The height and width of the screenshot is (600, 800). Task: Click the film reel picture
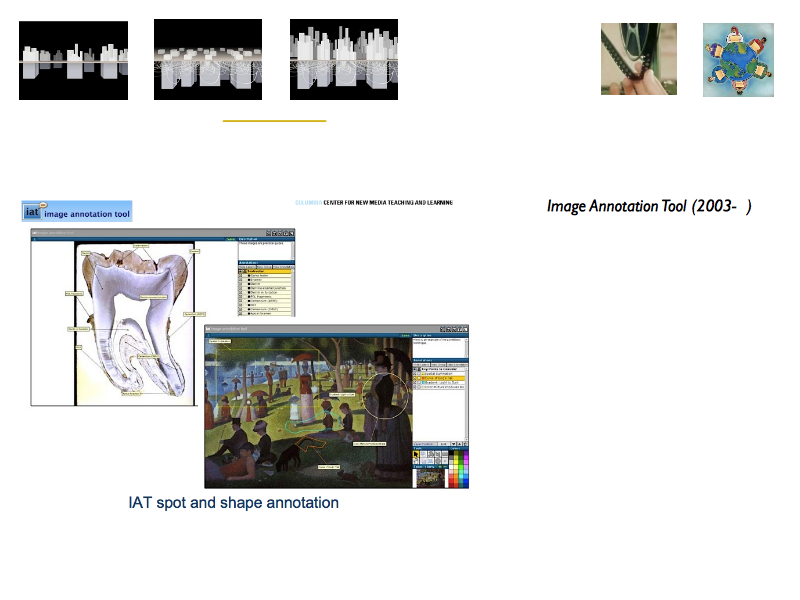point(638,60)
